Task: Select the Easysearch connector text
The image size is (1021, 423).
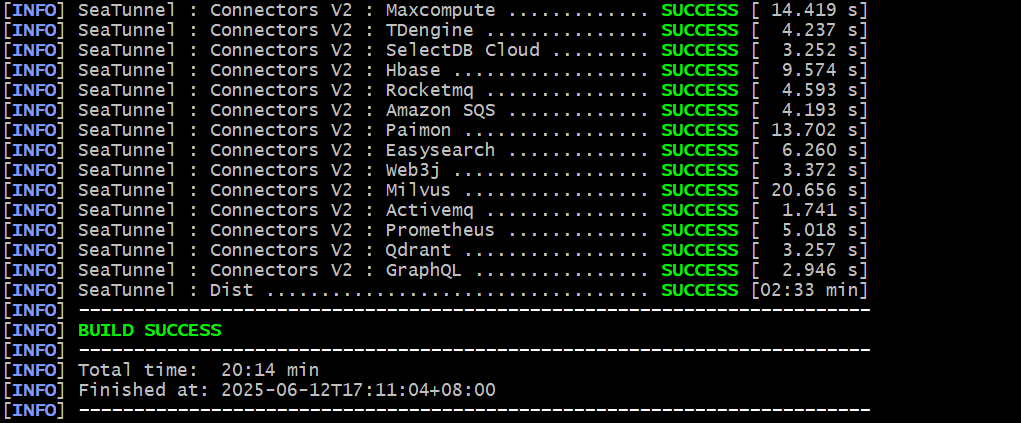Action: point(440,150)
